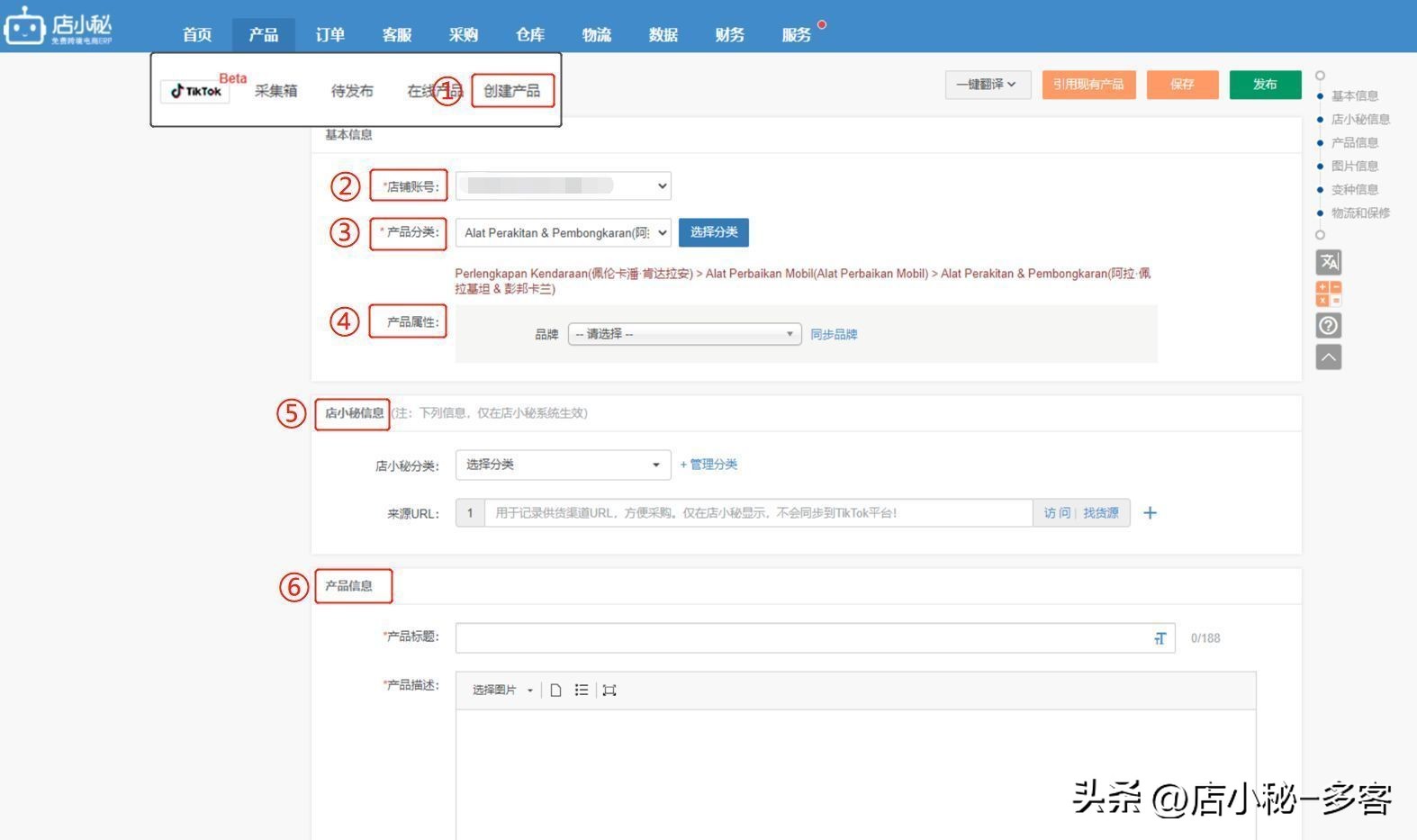The height and width of the screenshot is (840, 1417).
Task: Jump to 变种信息 in the side navigation
Action: point(1354,189)
